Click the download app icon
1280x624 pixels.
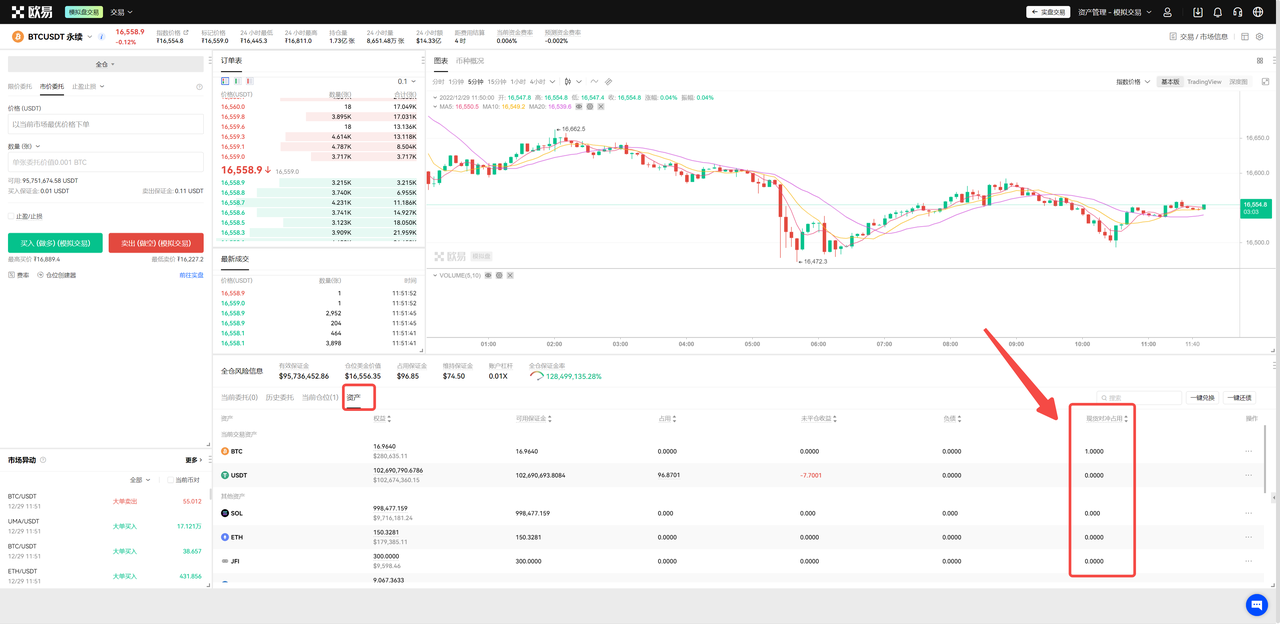pos(1198,12)
